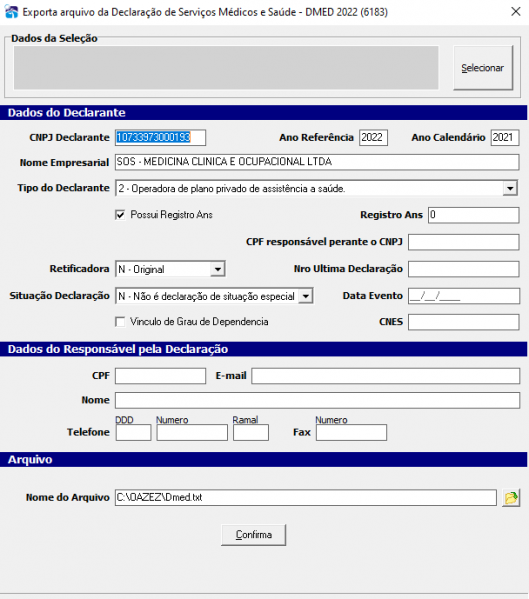Click the Telefone Numero field
This screenshot has width=529, height=599.
coord(192,432)
